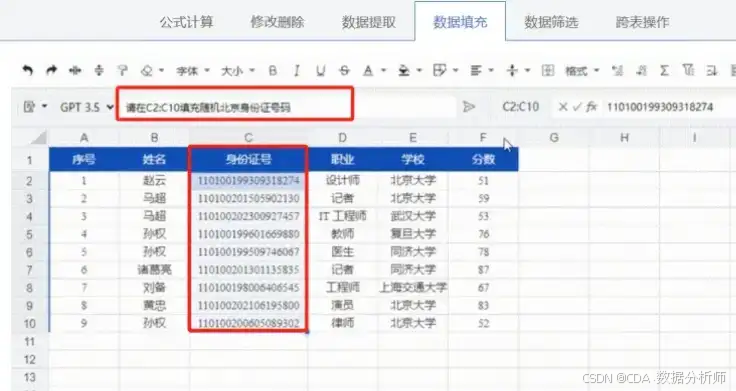Click the fill color bucket icon
The image size is (736, 391).
pyautogui.click(x=404, y=71)
